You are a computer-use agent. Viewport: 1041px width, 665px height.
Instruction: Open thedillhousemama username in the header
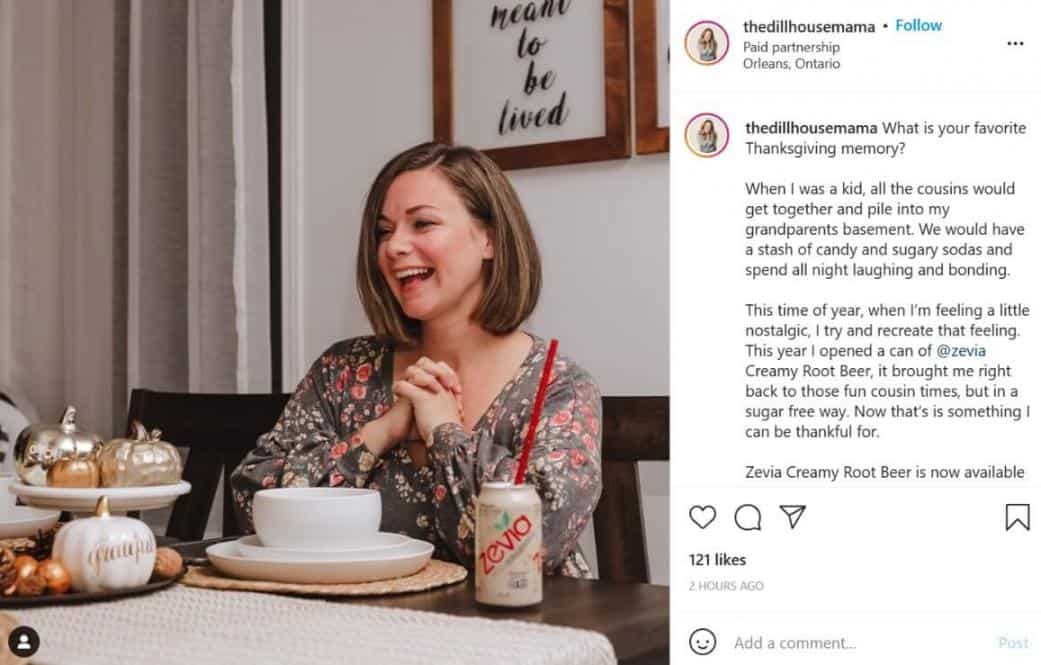811,26
